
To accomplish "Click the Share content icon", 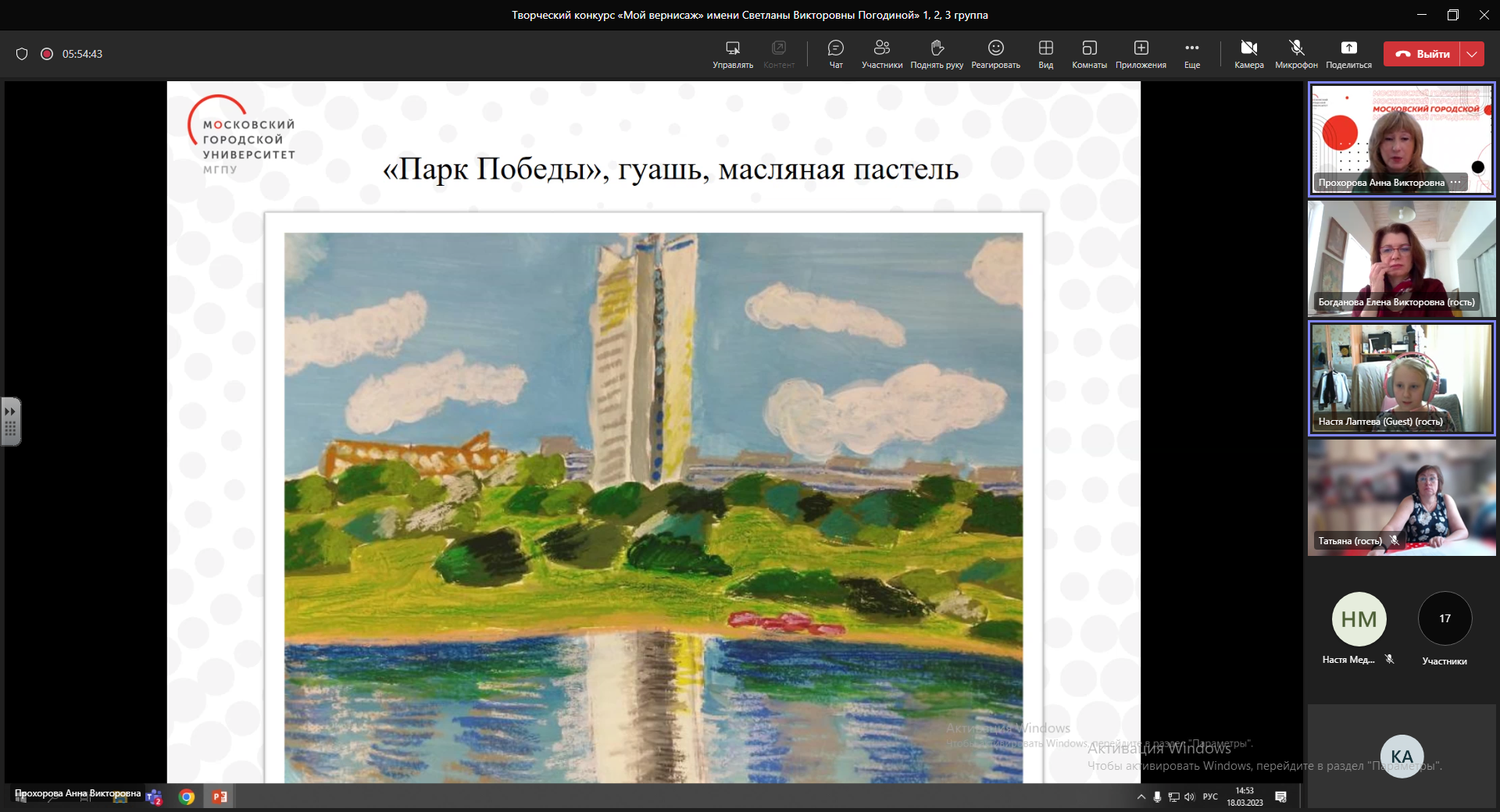I will click(x=1348, y=54).
